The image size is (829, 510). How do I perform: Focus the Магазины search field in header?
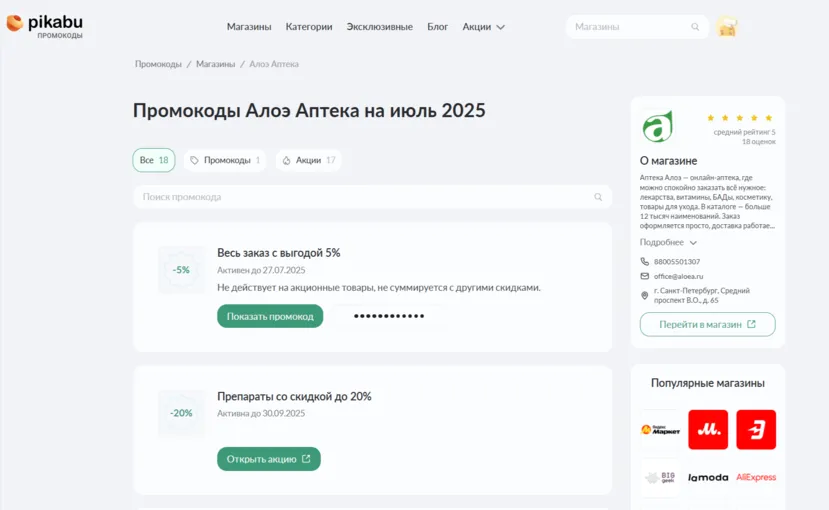pyautogui.click(x=637, y=27)
